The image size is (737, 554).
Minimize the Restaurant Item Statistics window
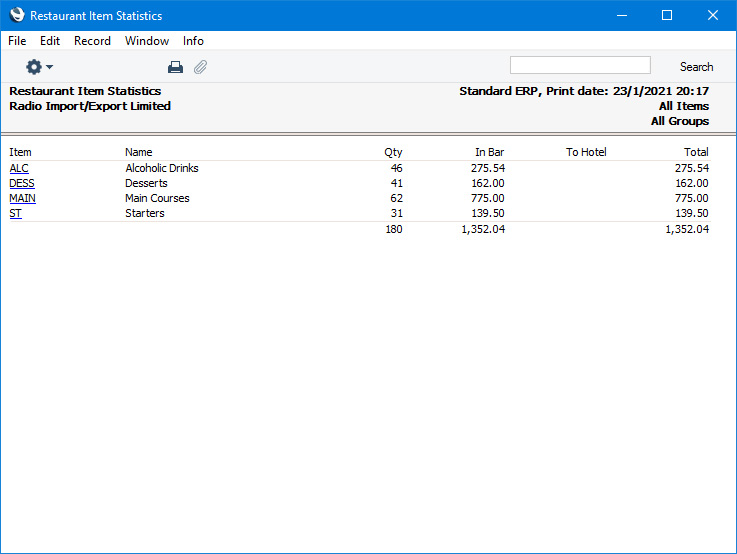pyautogui.click(x=622, y=15)
